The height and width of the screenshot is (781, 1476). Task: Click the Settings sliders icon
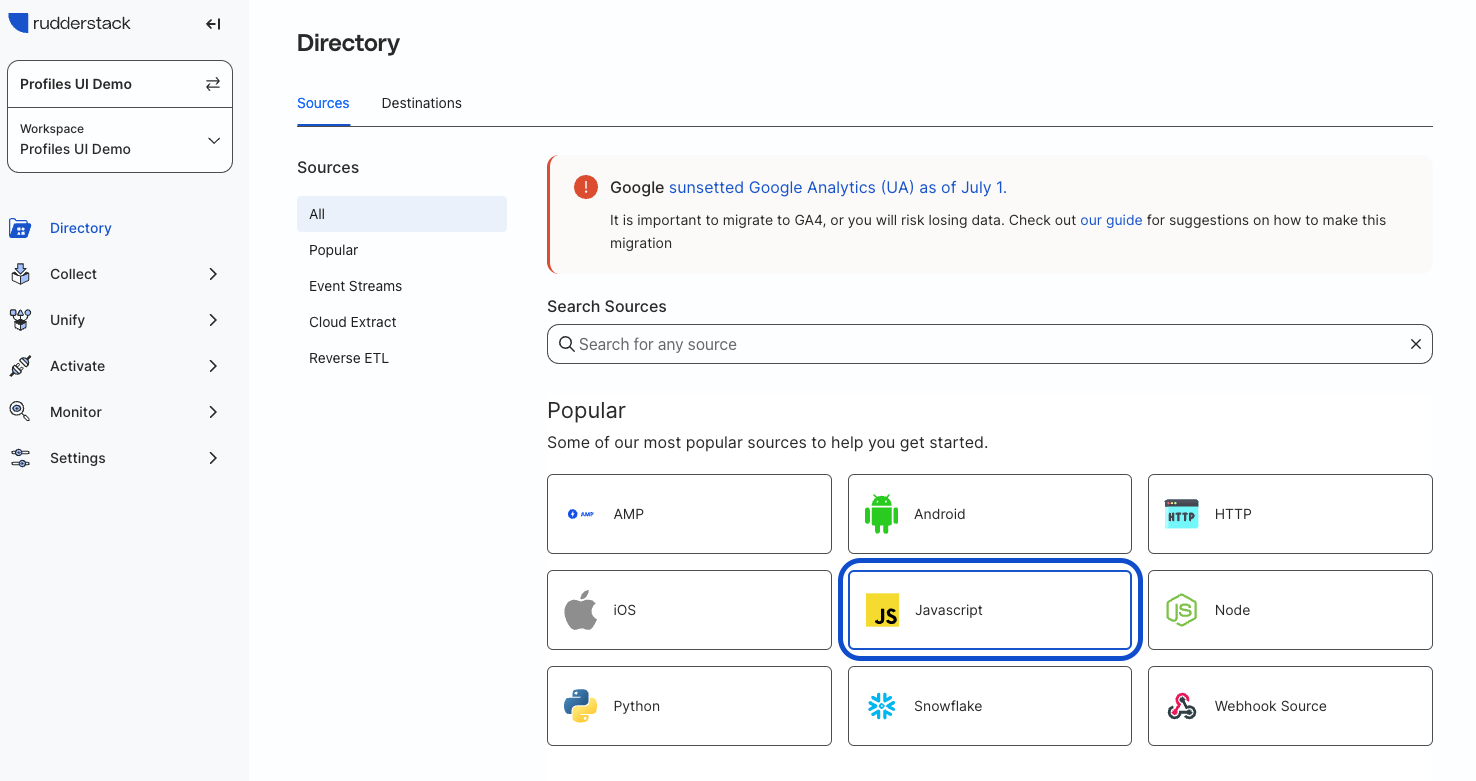pyautogui.click(x=20, y=458)
